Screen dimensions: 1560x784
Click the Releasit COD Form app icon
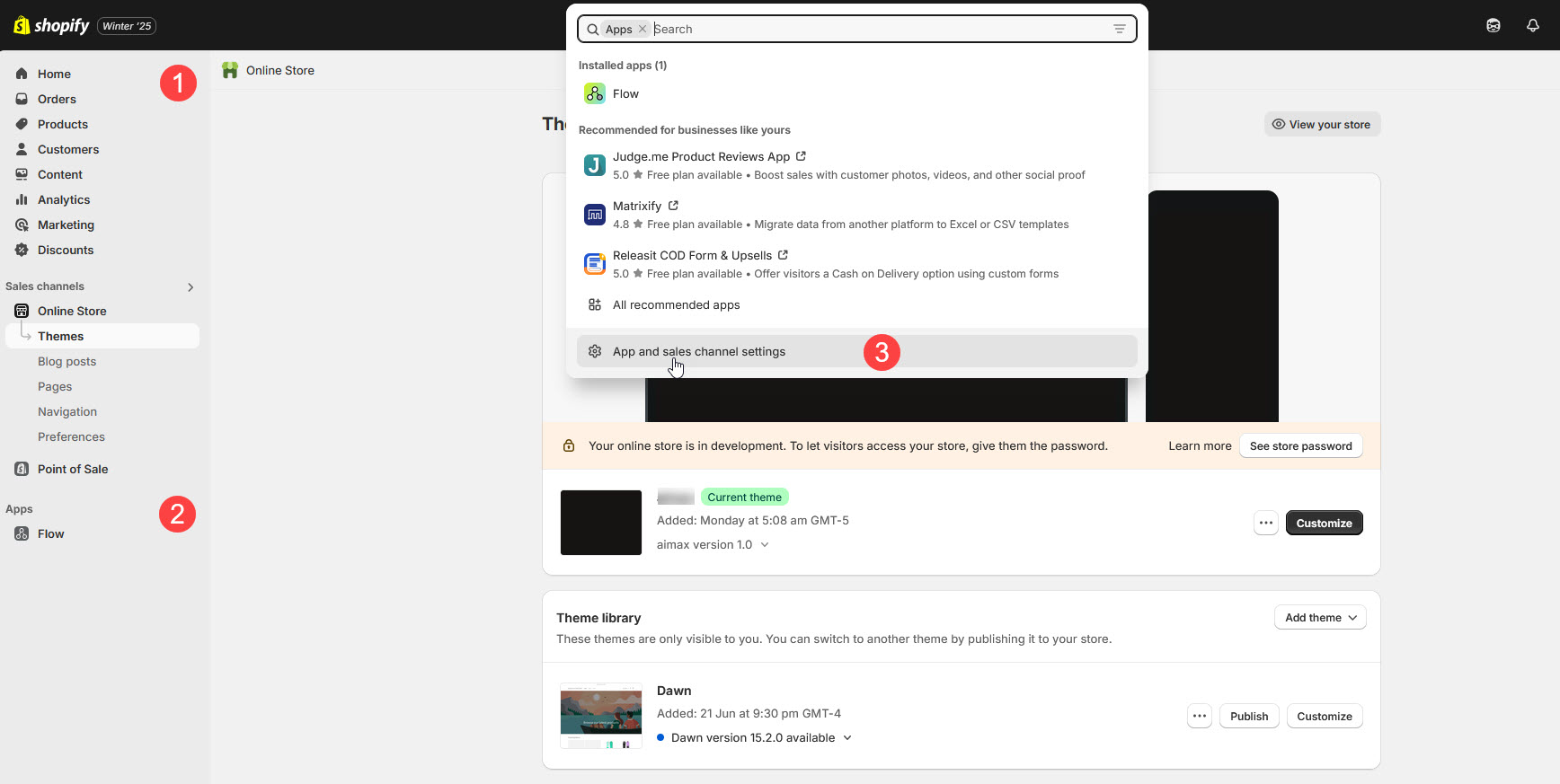click(595, 264)
